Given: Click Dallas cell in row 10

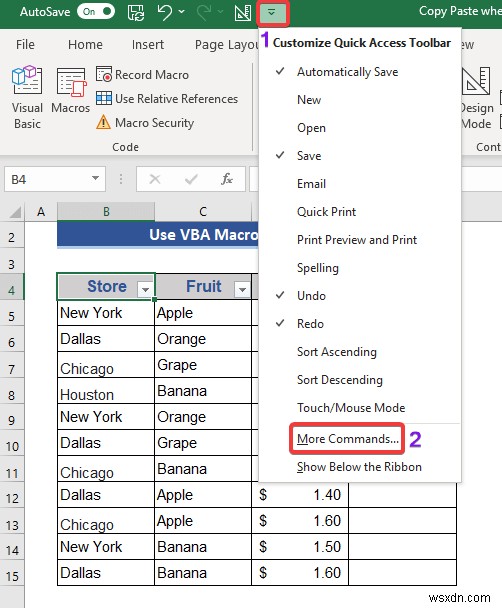Looking at the screenshot, I should pyautogui.click(x=106, y=443).
